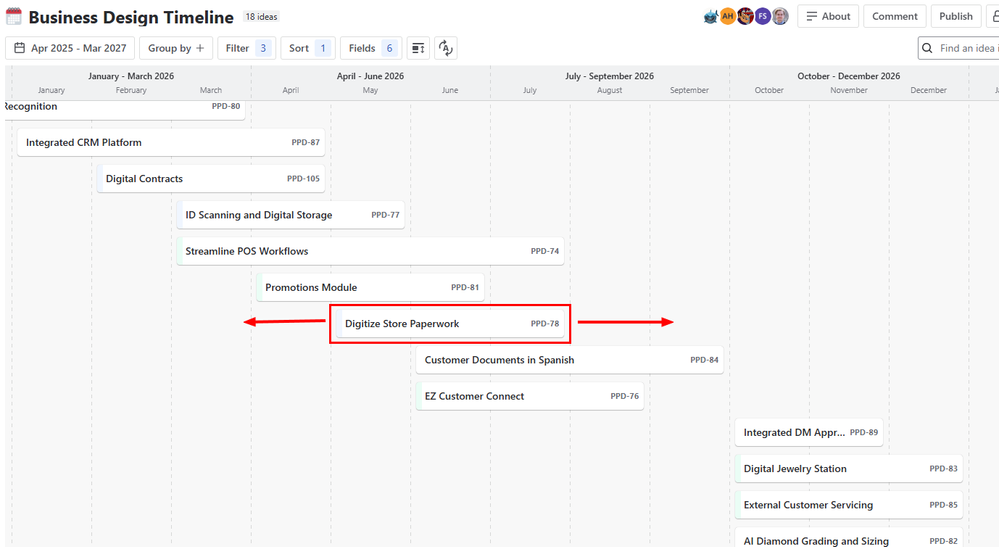Click the PPD-74 issue key
Image resolution: width=999 pixels, height=547 pixels.
coord(545,252)
